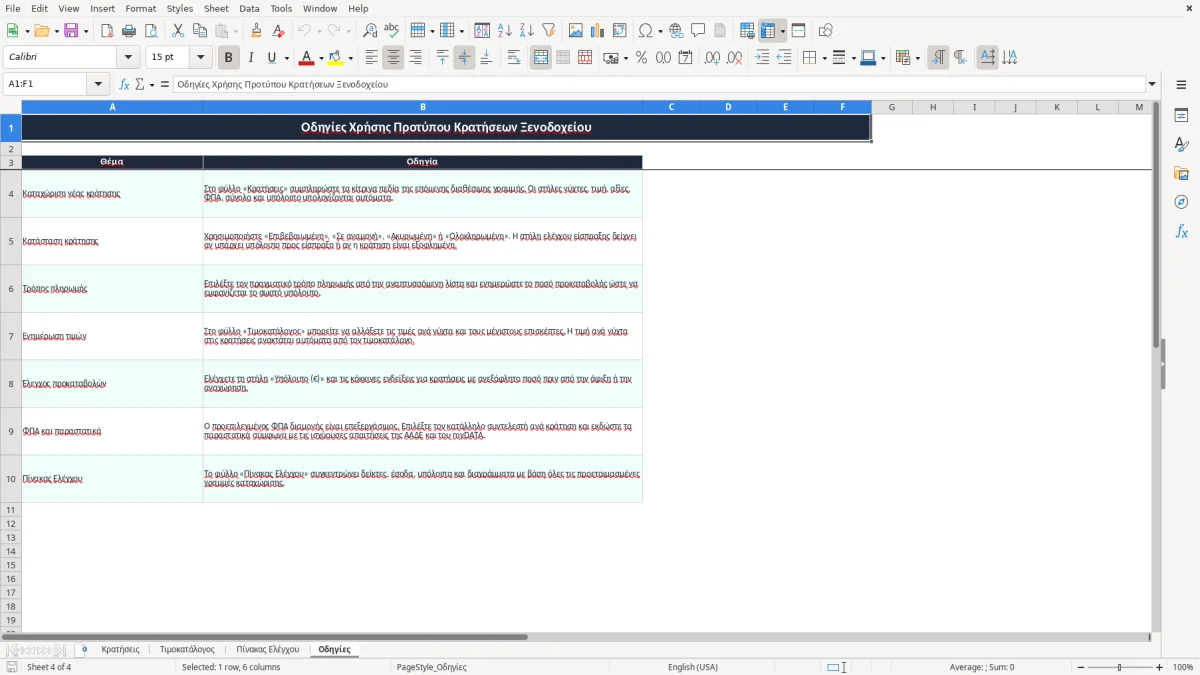Screen dimensions: 1200x675
Task: Expand the formula bar
Action: point(1152,85)
